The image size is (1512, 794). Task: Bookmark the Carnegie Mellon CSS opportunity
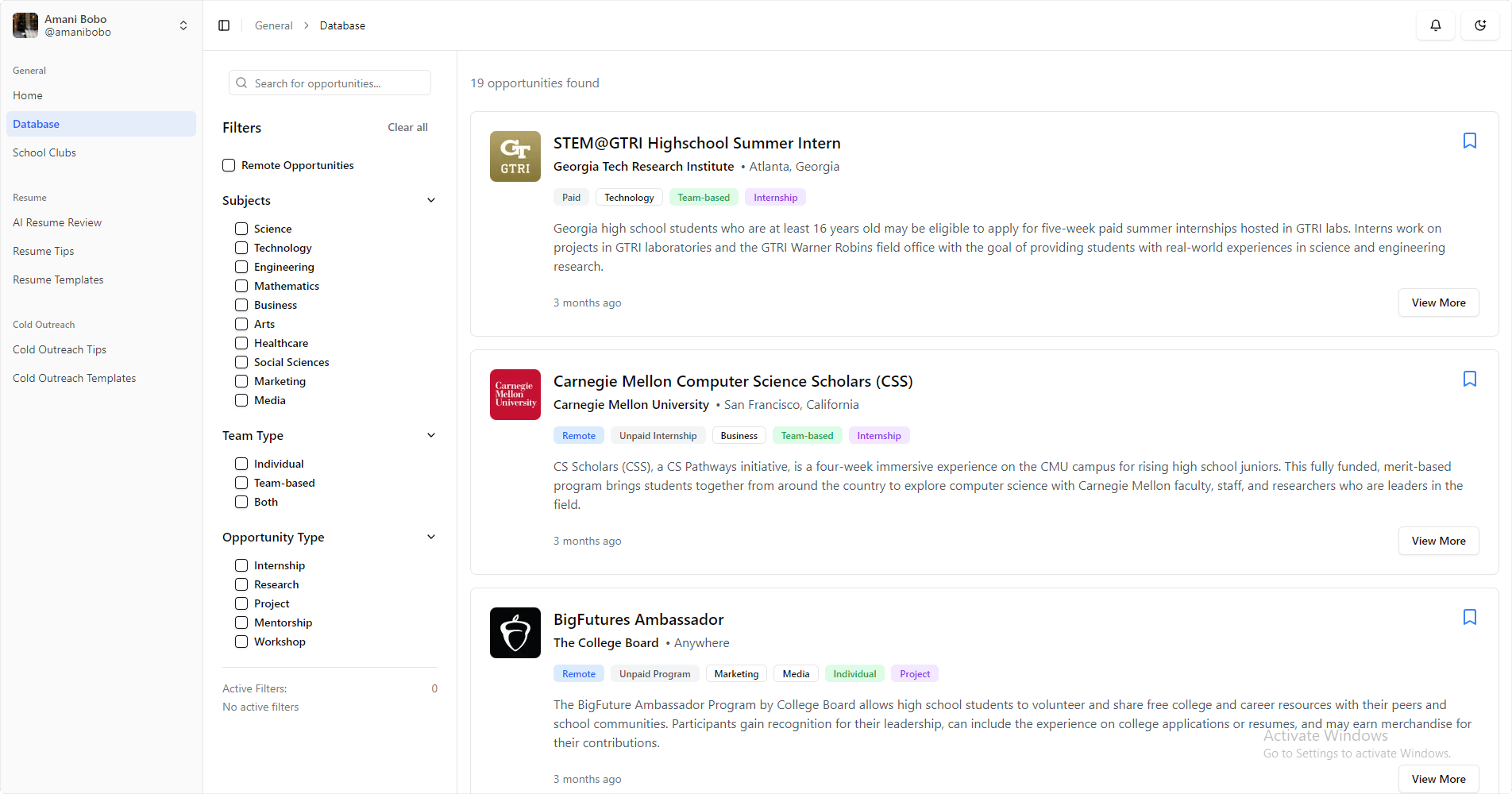(1469, 379)
